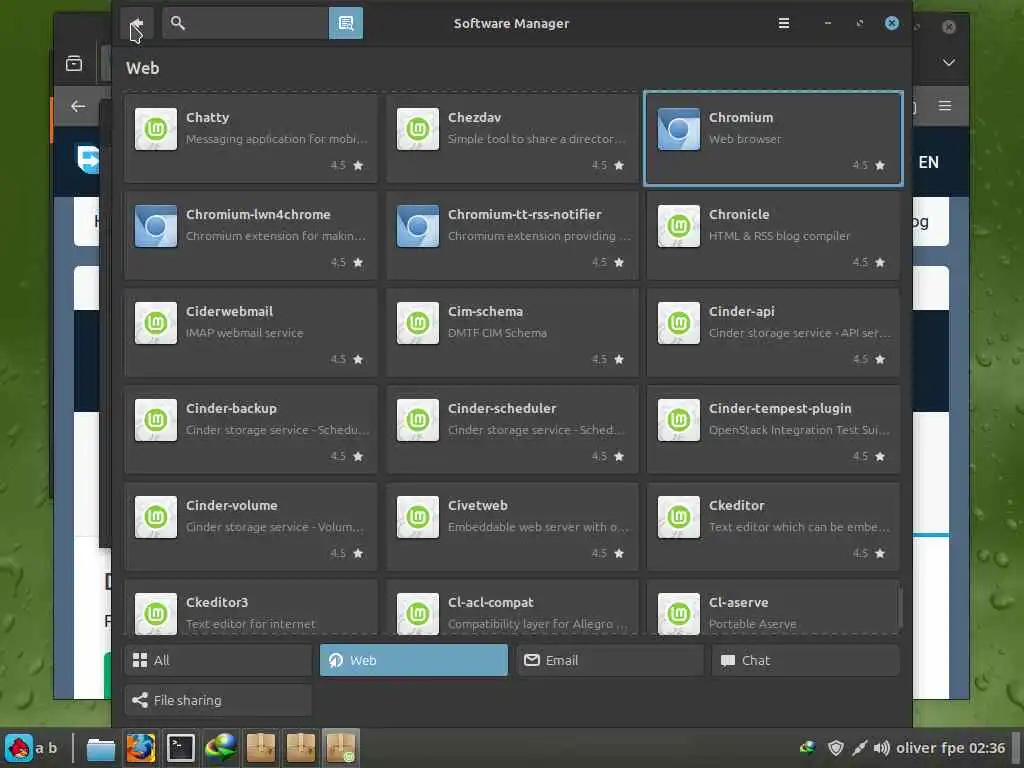Select the Web subcategory tab
The image size is (1024, 768).
click(413, 660)
